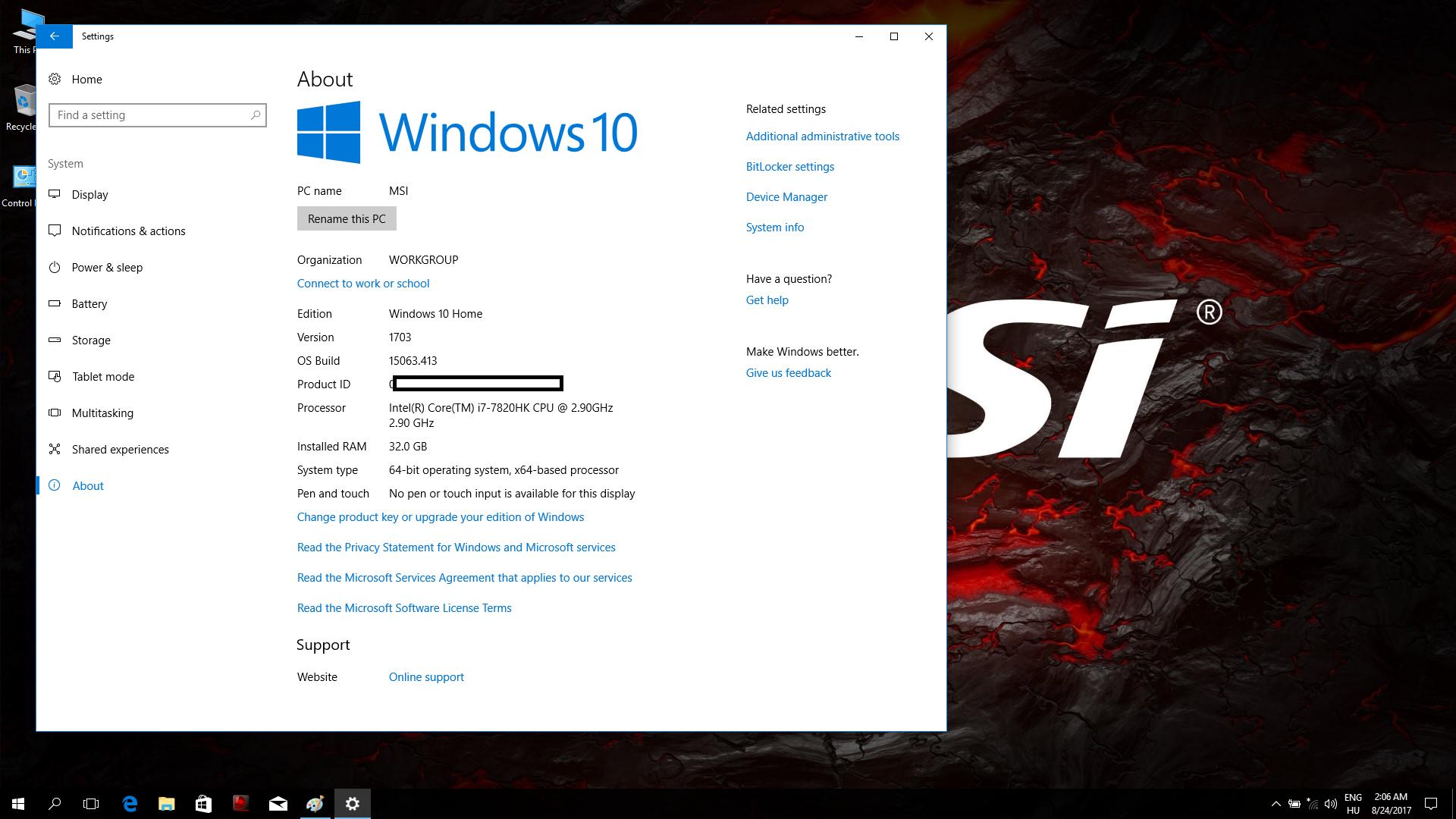Click Get help link

(x=767, y=300)
